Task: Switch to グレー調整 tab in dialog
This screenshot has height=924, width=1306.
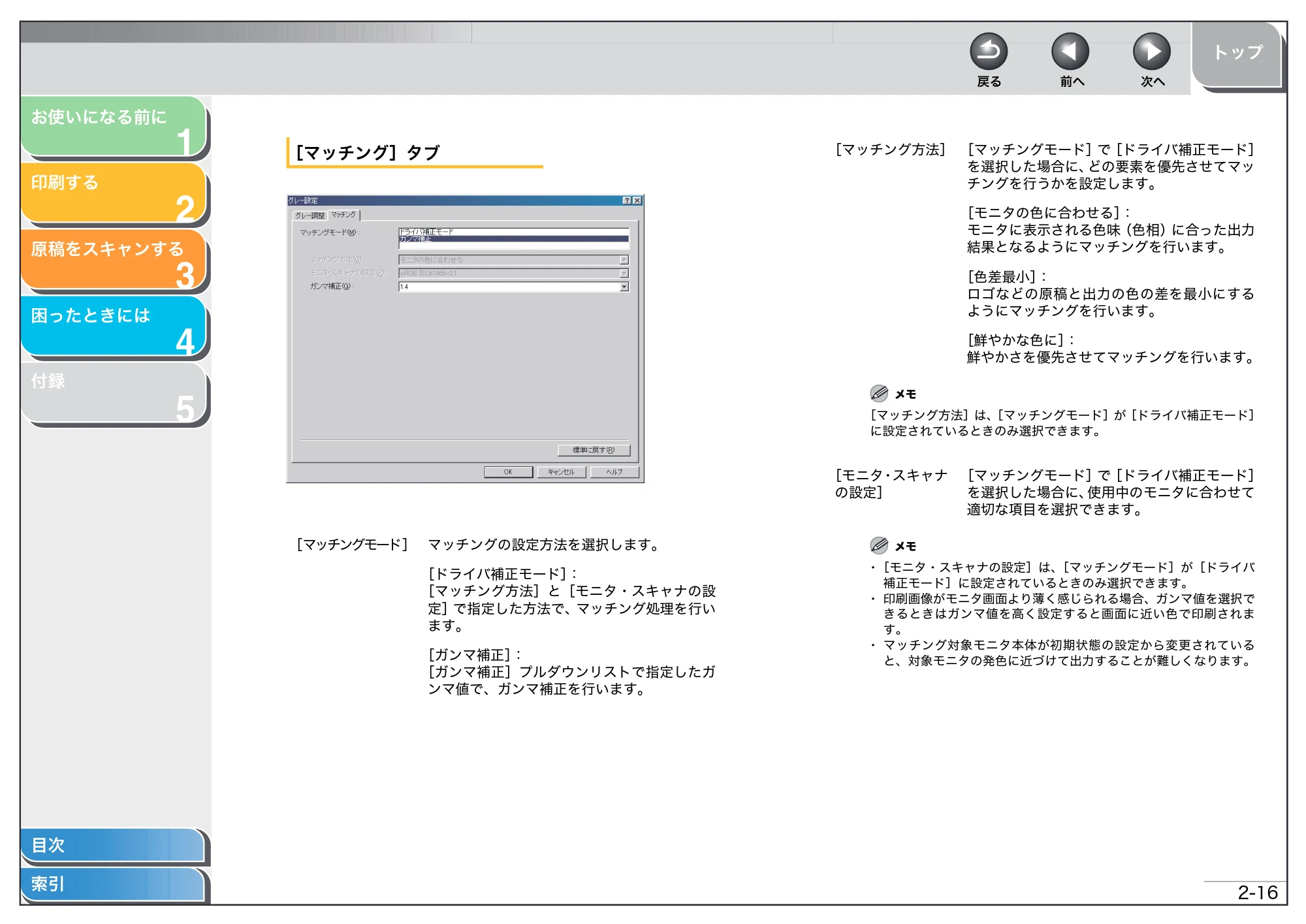Action: pyautogui.click(x=310, y=215)
